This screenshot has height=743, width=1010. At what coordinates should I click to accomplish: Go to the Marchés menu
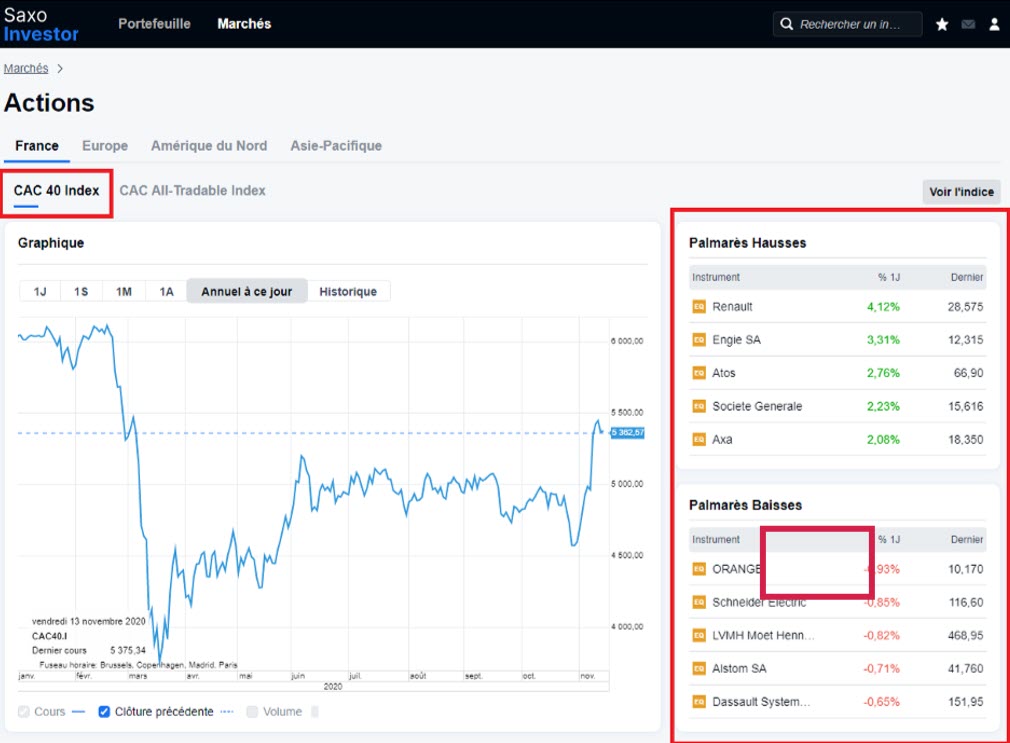(x=244, y=24)
